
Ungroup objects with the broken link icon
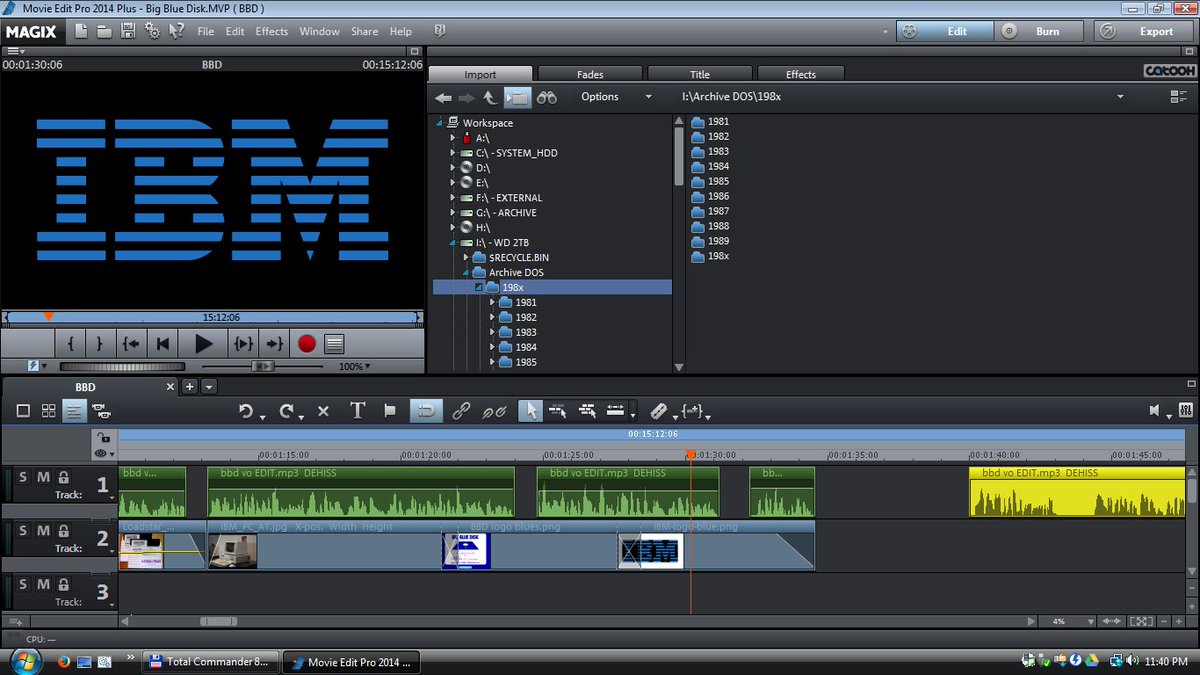click(x=494, y=410)
